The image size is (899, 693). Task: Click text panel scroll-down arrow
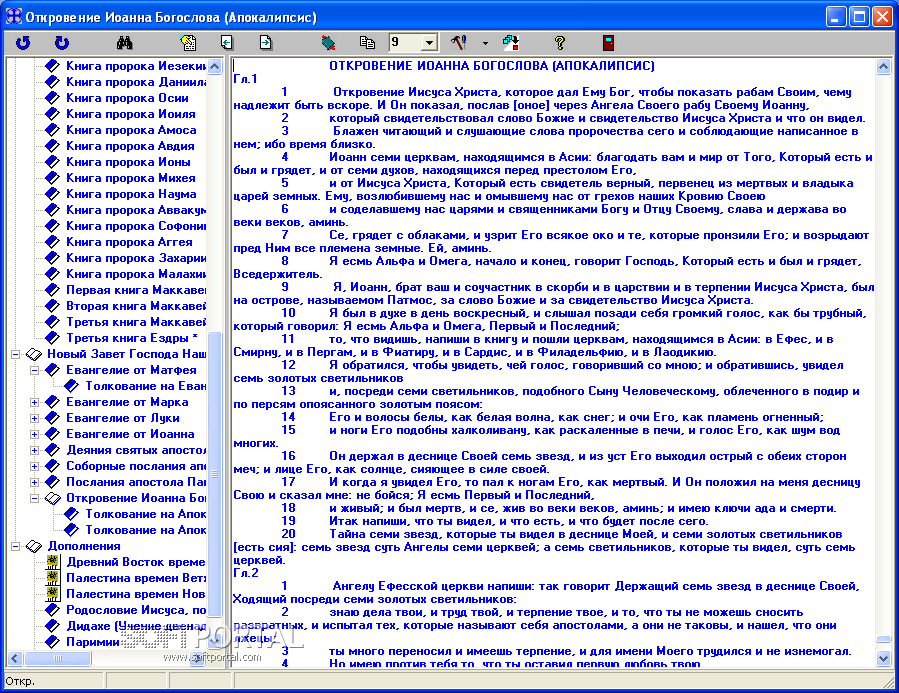(x=884, y=659)
